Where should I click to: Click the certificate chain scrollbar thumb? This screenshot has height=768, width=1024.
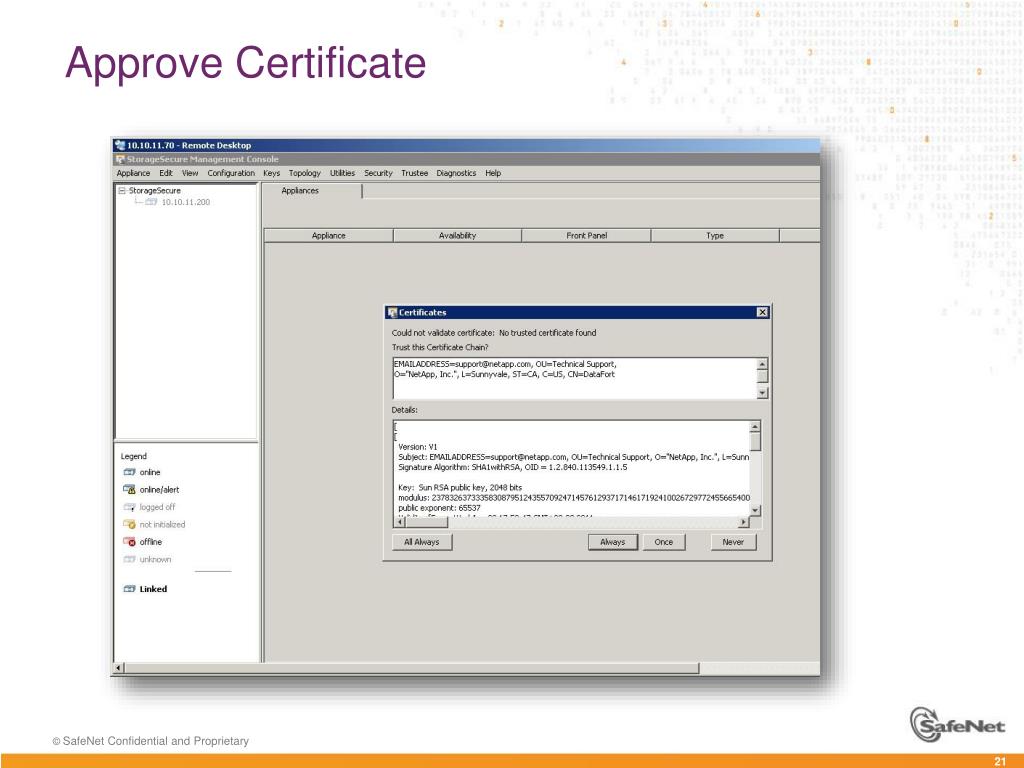[762, 376]
